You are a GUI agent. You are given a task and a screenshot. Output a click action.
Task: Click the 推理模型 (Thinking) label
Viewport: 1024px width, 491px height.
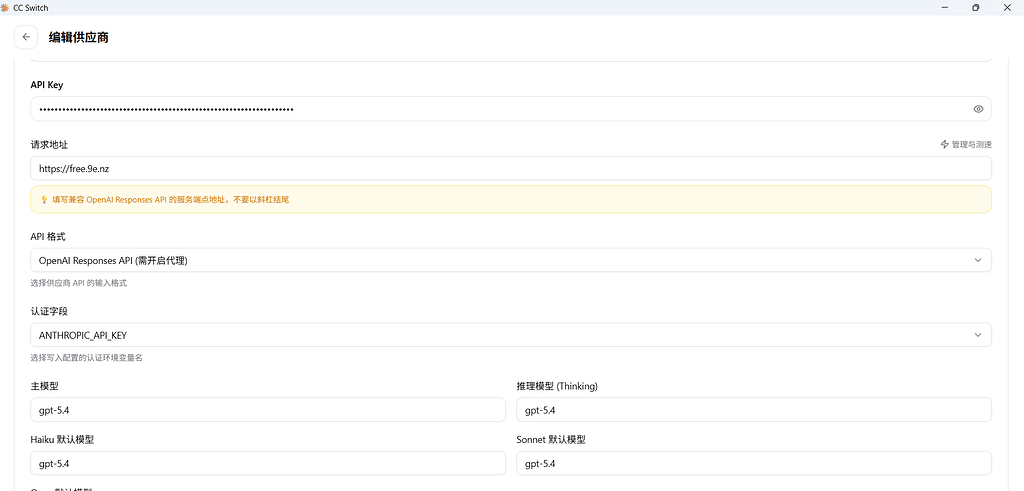pyautogui.click(x=557, y=387)
